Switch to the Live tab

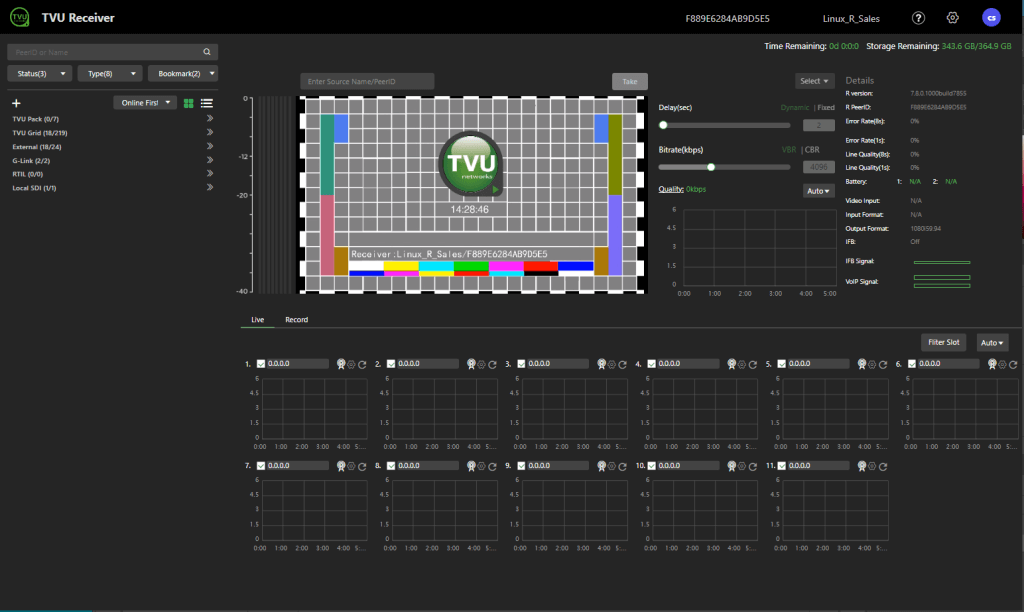tap(257, 319)
